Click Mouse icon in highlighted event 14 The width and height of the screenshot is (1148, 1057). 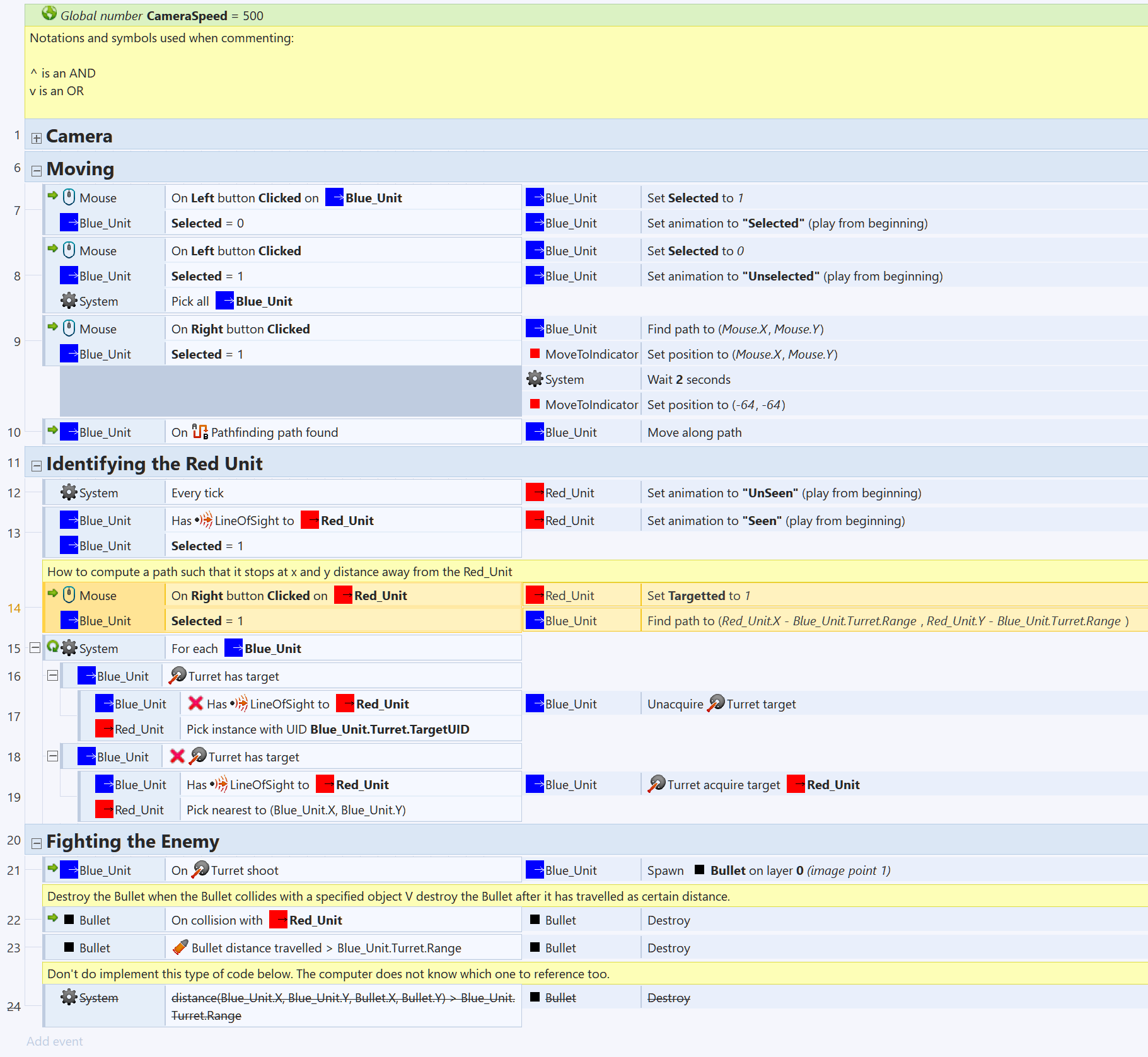pos(69,595)
